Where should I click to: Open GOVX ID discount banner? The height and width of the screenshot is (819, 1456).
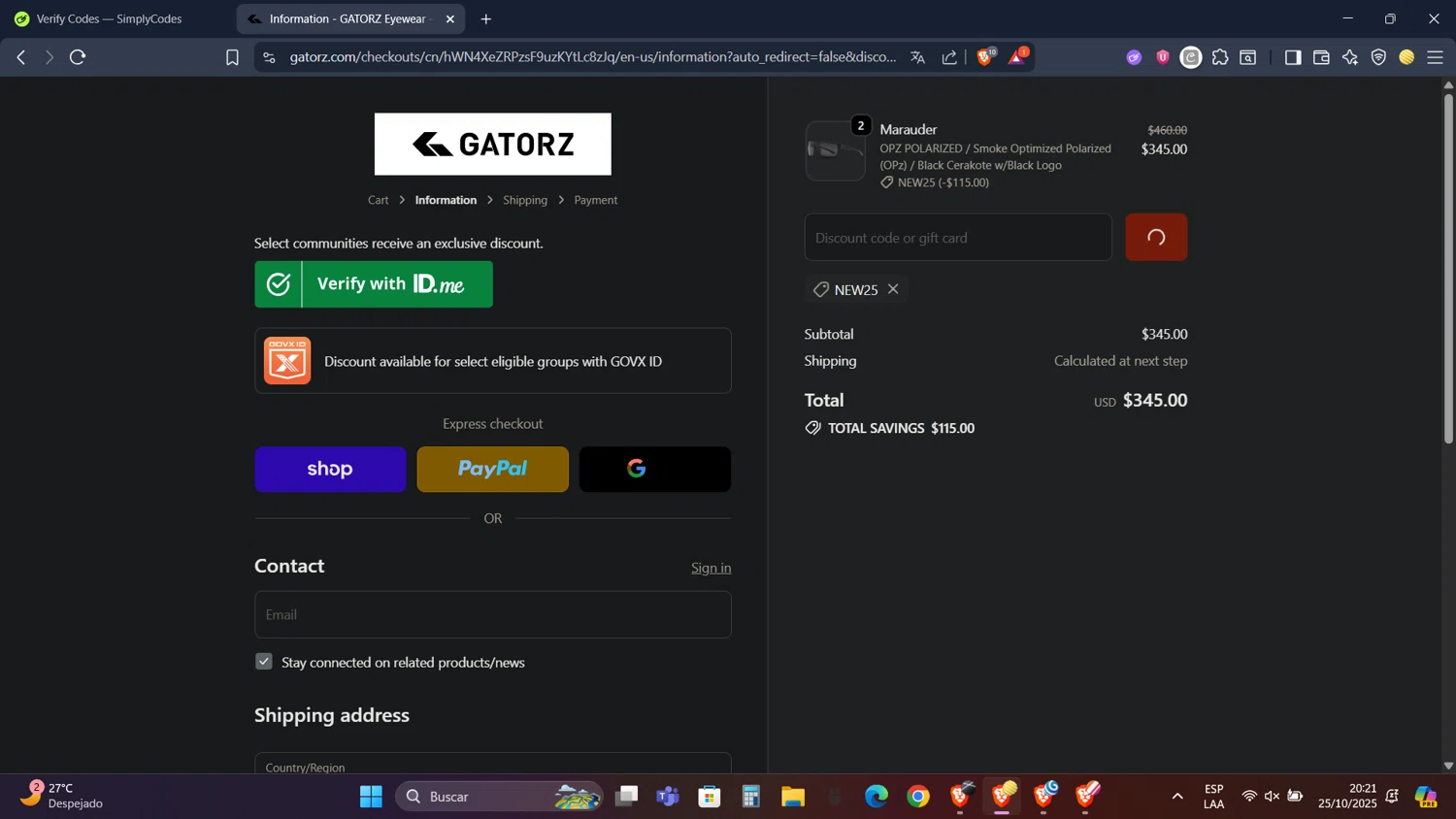493,361
